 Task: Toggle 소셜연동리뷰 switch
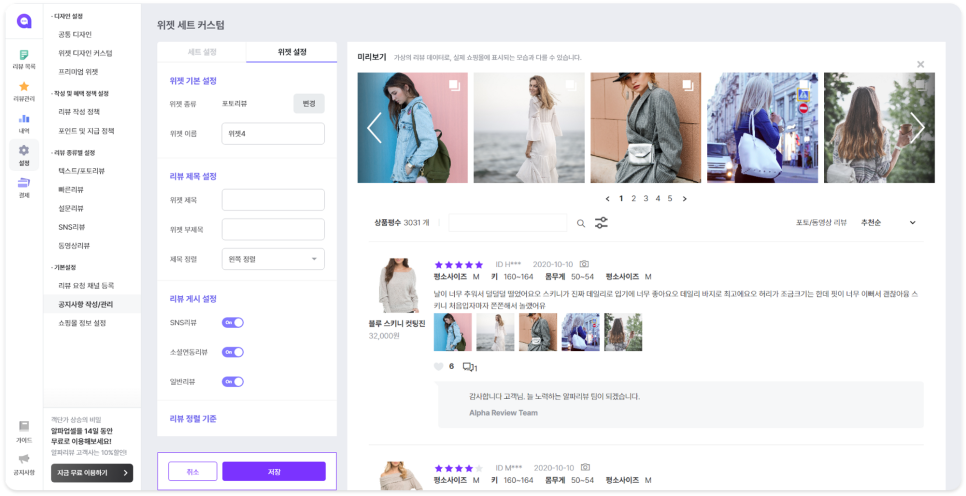(233, 352)
